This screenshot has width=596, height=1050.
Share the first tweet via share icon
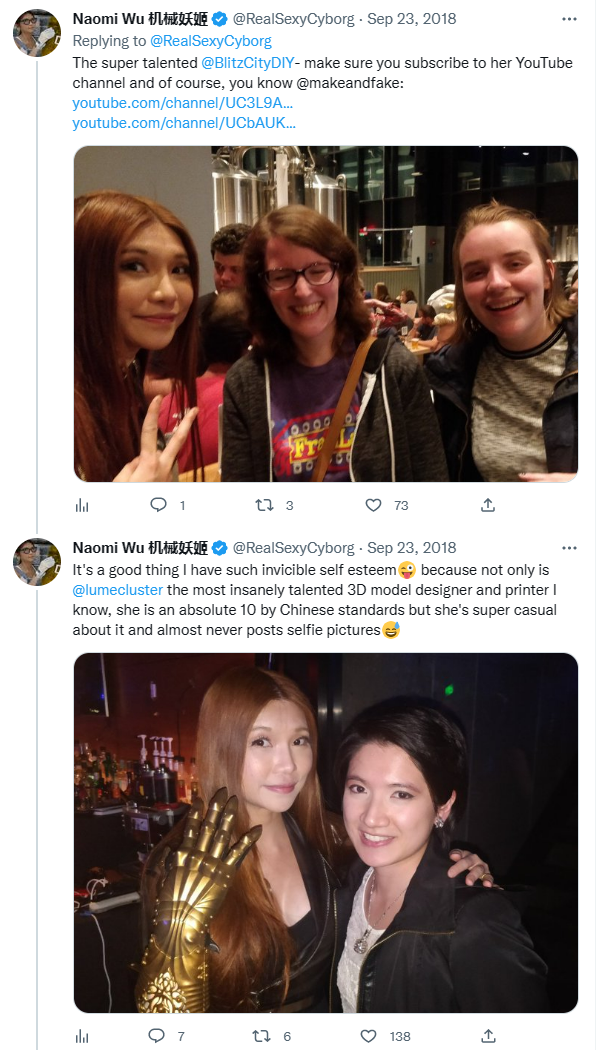[488, 505]
